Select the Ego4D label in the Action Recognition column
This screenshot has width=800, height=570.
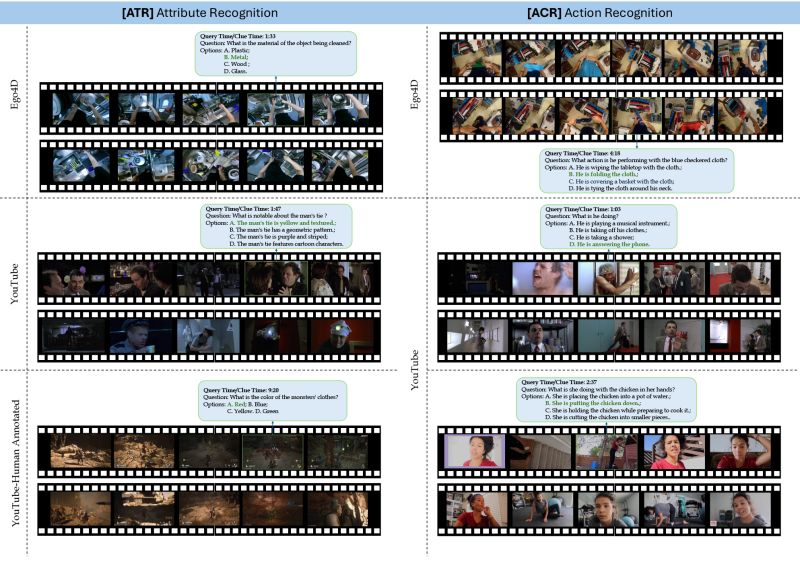(x=414, y=94)
